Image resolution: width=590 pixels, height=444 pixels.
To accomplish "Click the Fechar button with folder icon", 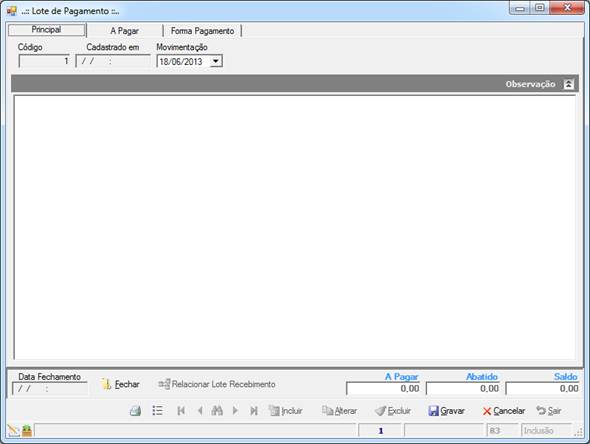I will [x=120, y=384].
